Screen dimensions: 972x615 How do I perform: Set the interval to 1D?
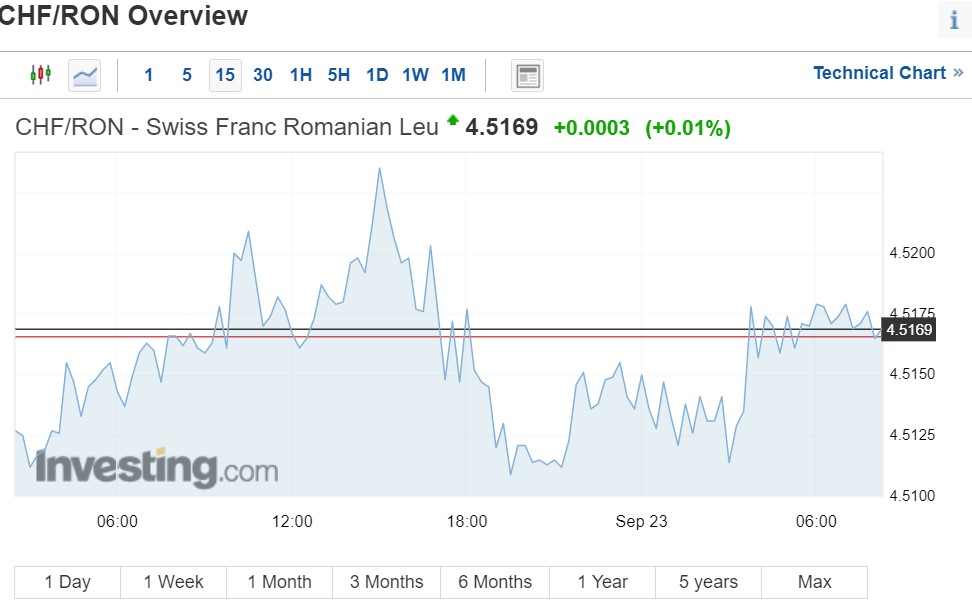tap(377, 75)
